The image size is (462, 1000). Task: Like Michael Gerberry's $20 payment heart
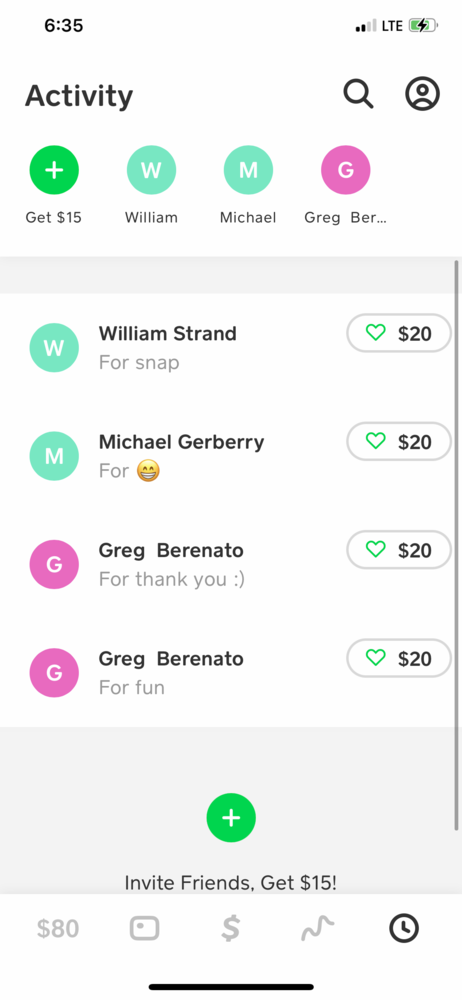pos(376,441)
